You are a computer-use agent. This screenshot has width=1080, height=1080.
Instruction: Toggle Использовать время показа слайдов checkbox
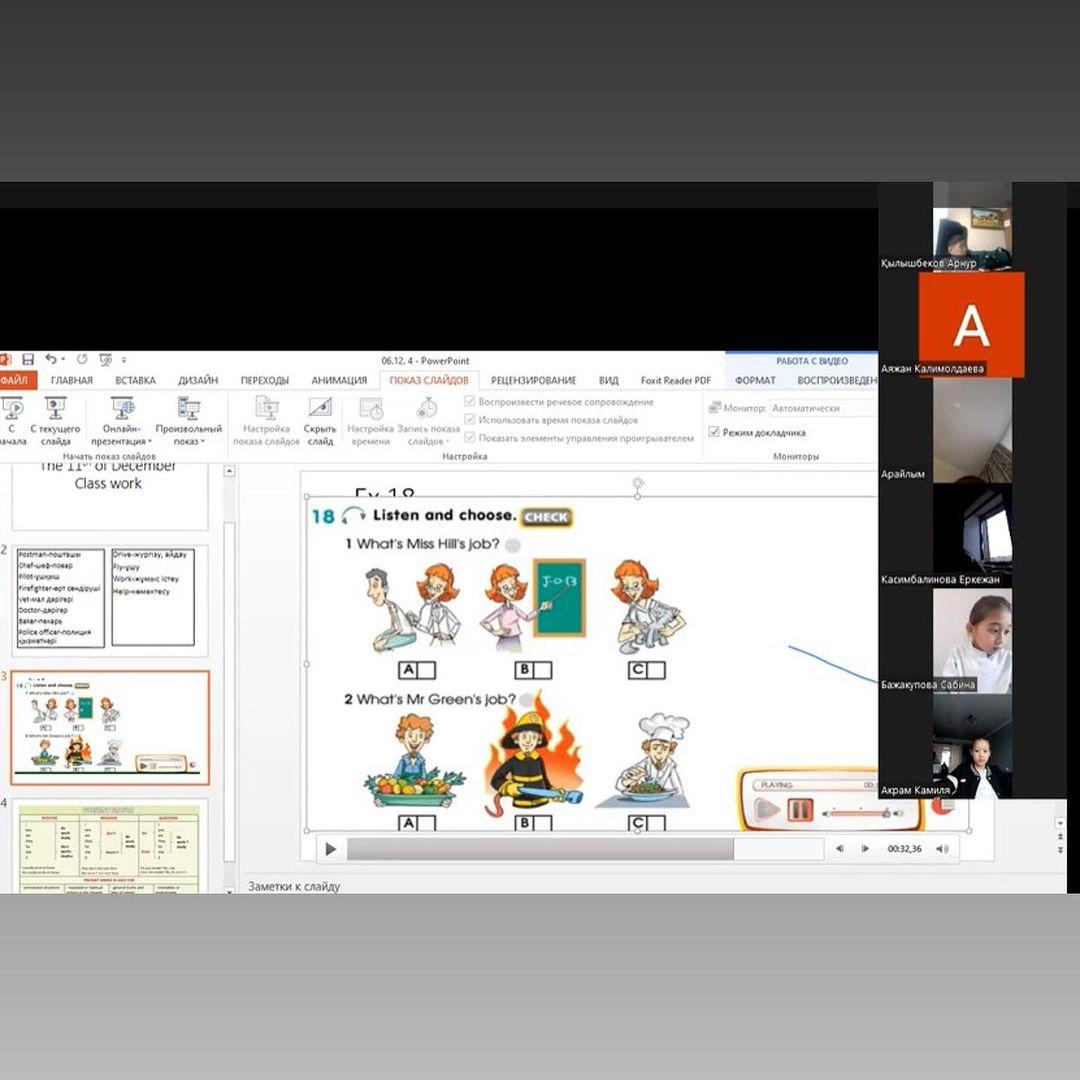470,419
